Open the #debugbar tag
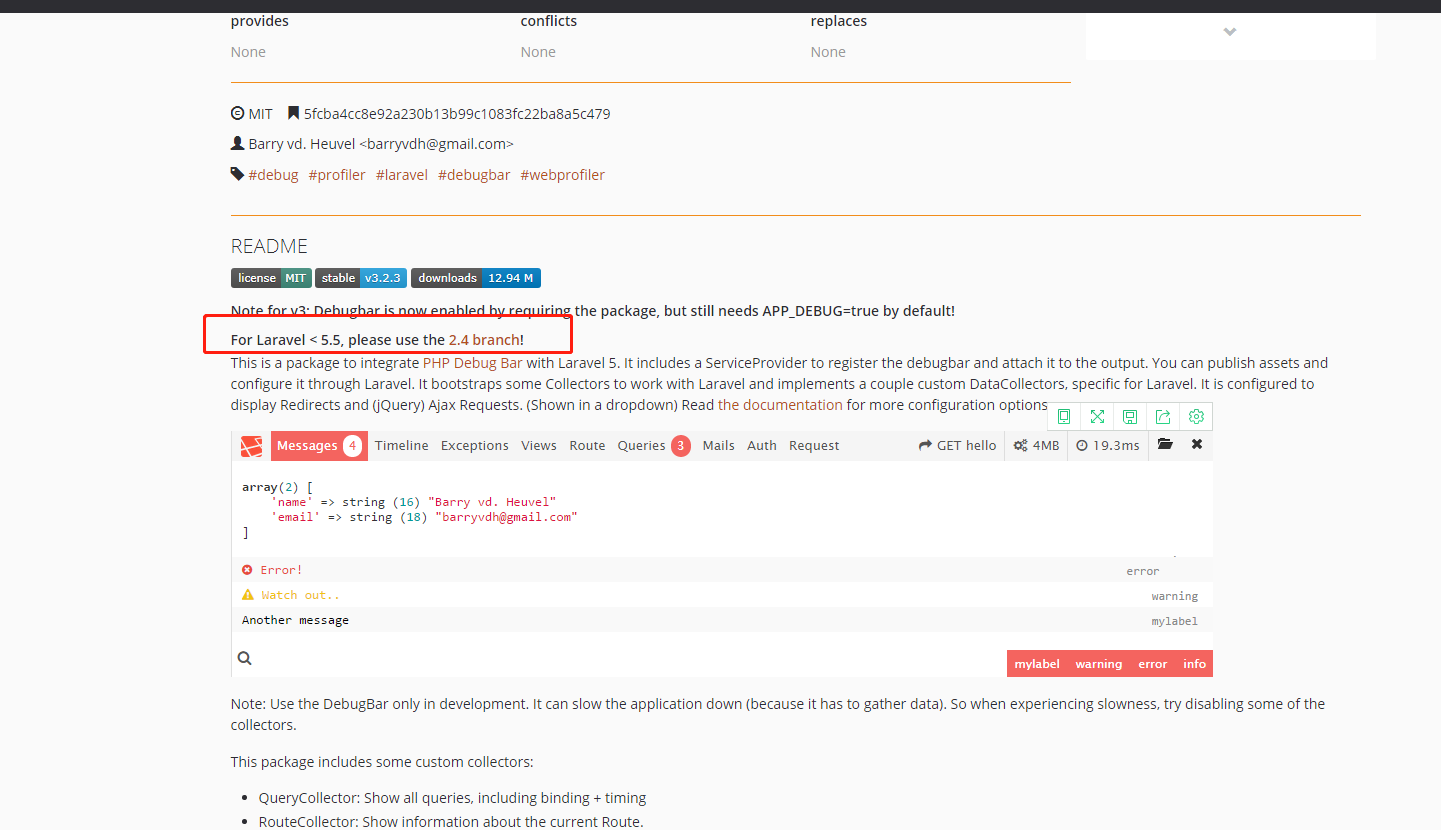The width and height of the screenshot is (1441, 830). [x=474, y=175]
